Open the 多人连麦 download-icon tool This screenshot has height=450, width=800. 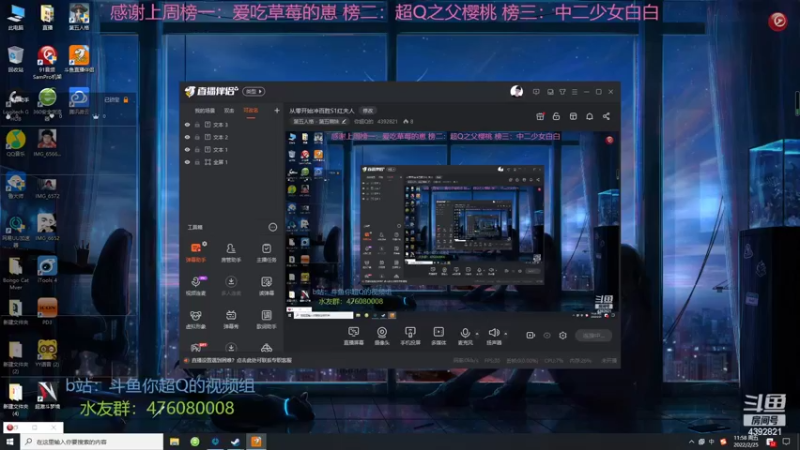click(x=231, y=286)
